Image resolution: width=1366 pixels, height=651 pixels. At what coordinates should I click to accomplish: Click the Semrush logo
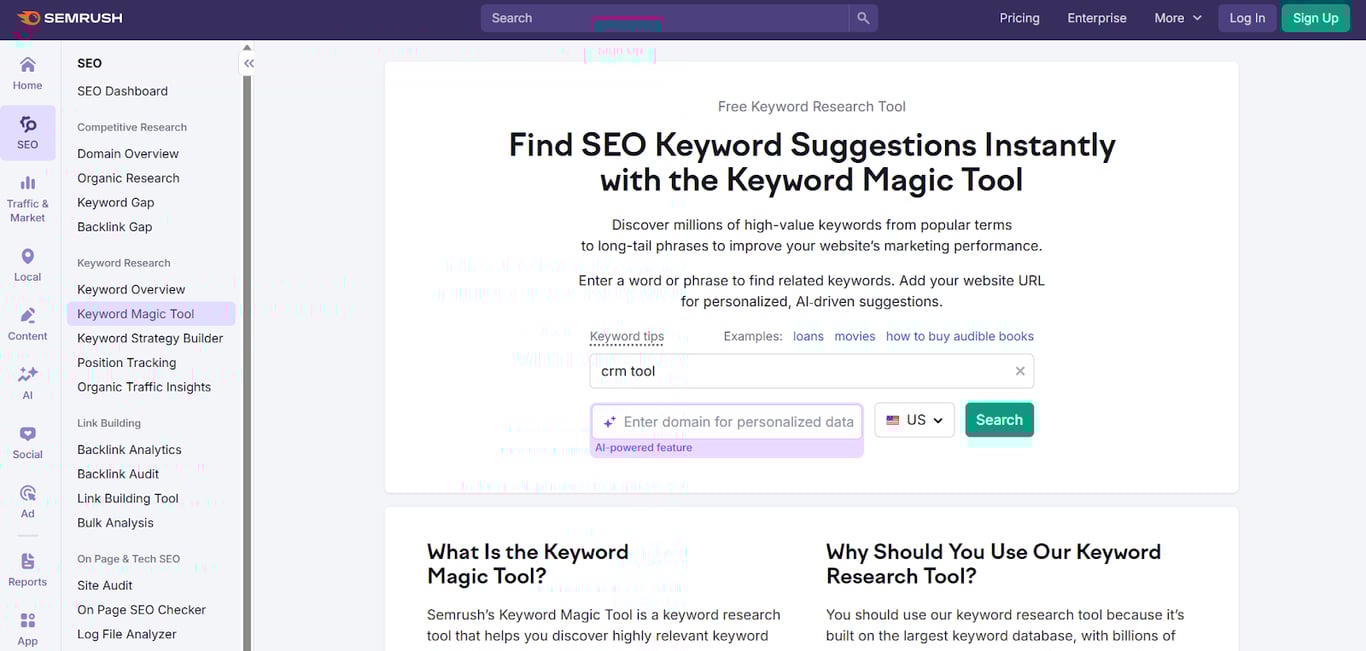click(x=70, y=18)
